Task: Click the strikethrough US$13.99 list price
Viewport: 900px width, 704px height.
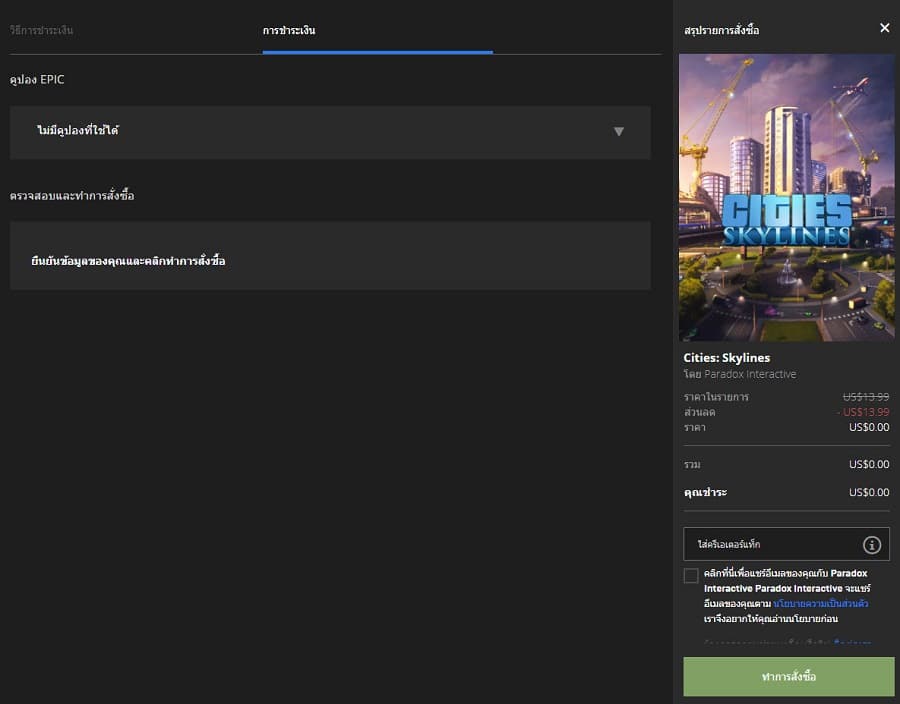Action: 866,396
